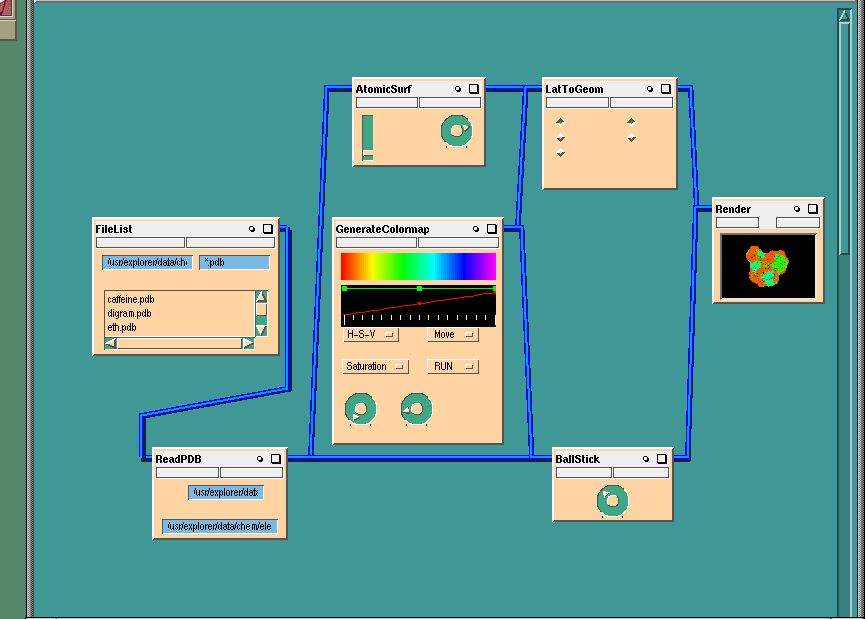
Task: Click the right dial in GenerateColormap
Action: pos(416,408)
